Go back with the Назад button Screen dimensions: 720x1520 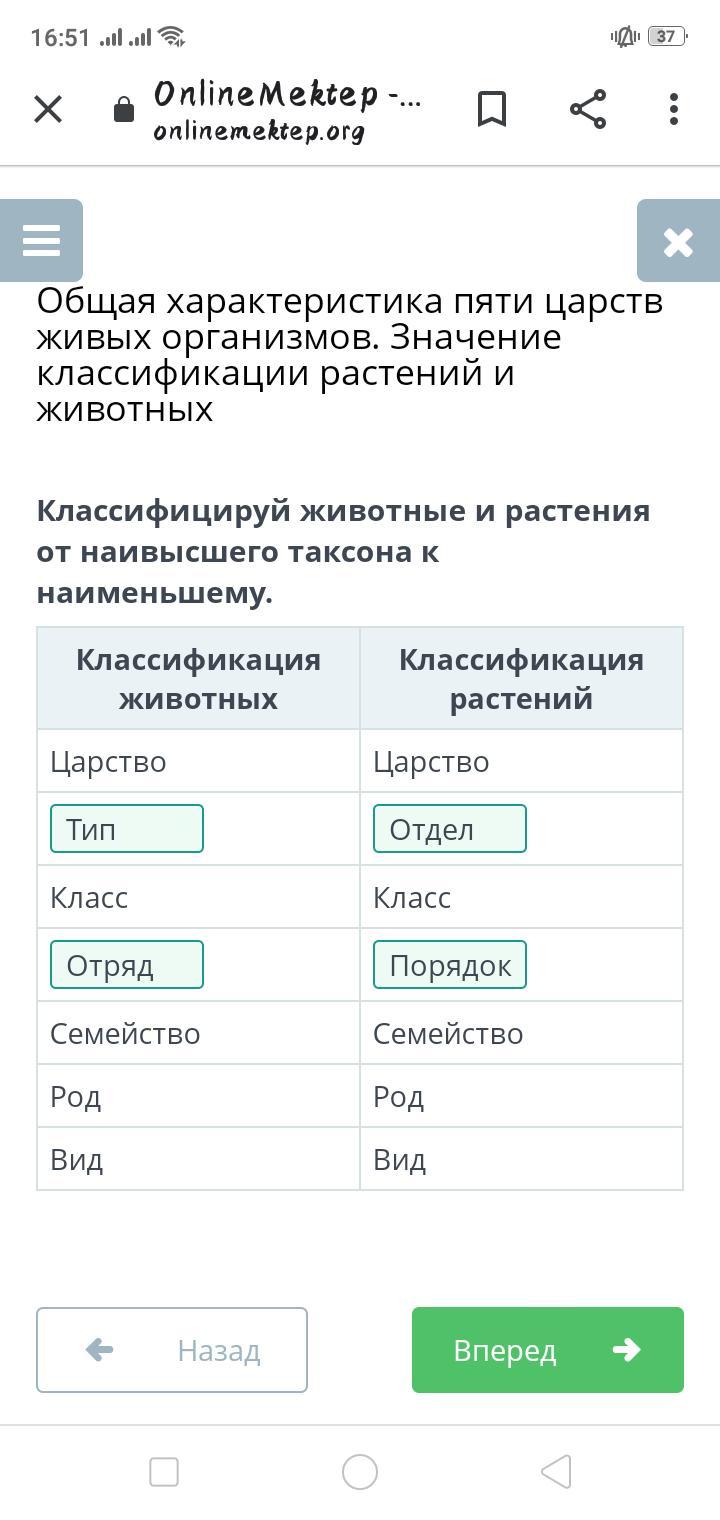[x=172, y=1350]
